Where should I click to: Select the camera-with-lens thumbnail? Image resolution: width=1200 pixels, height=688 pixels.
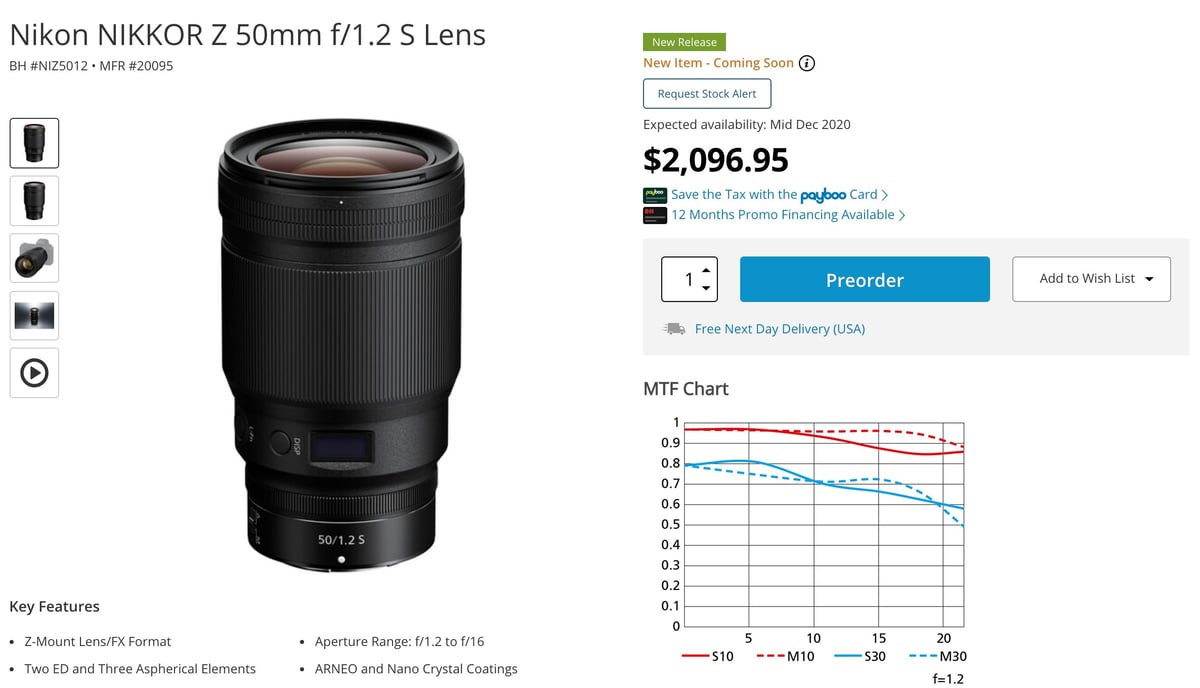33,258
